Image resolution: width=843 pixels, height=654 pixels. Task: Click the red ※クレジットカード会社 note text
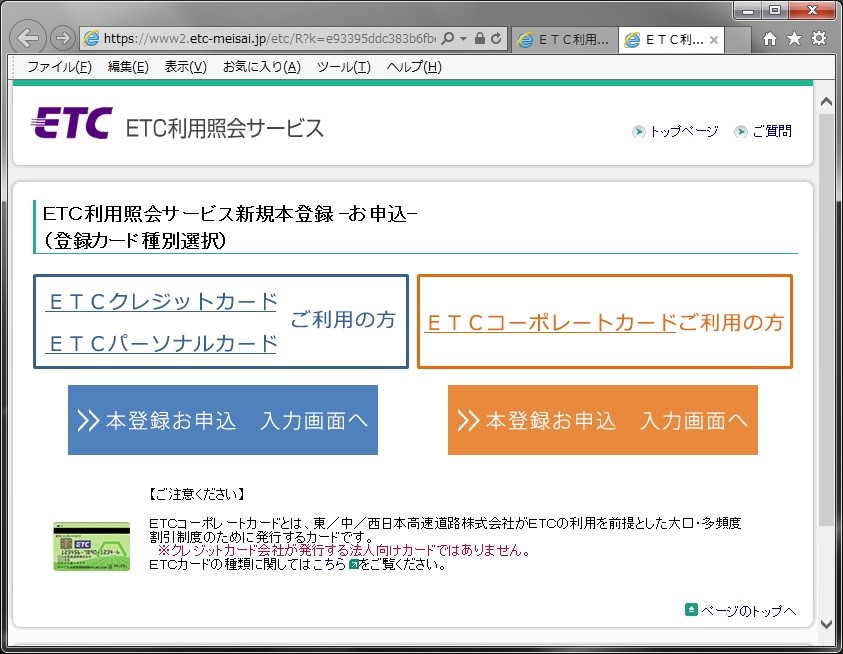pos(344,550)
